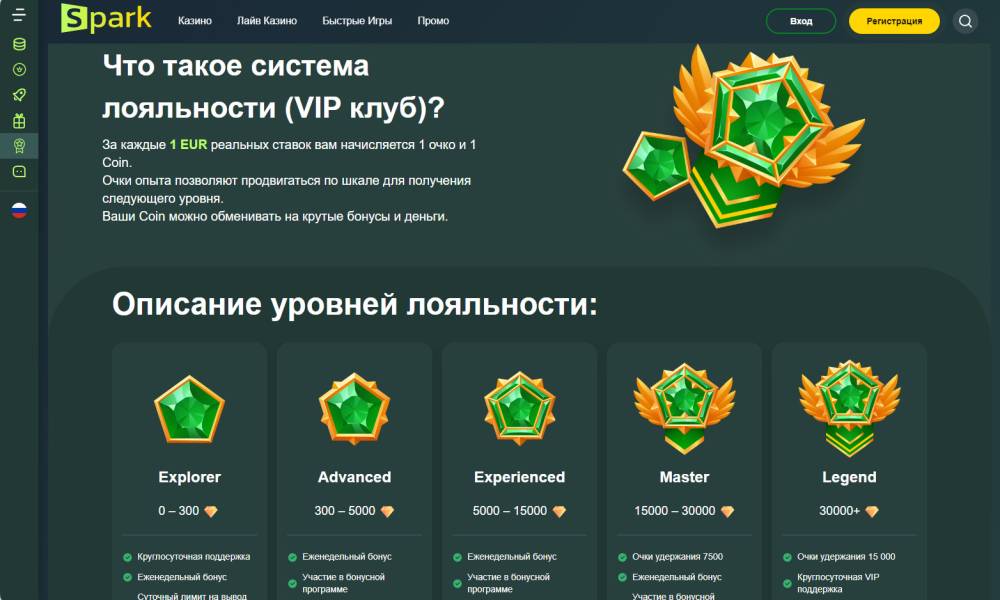The width and height of the screenshot is (1000, 600).
Task: Open the Лайв Казино menu item
Action: (267, 21)
